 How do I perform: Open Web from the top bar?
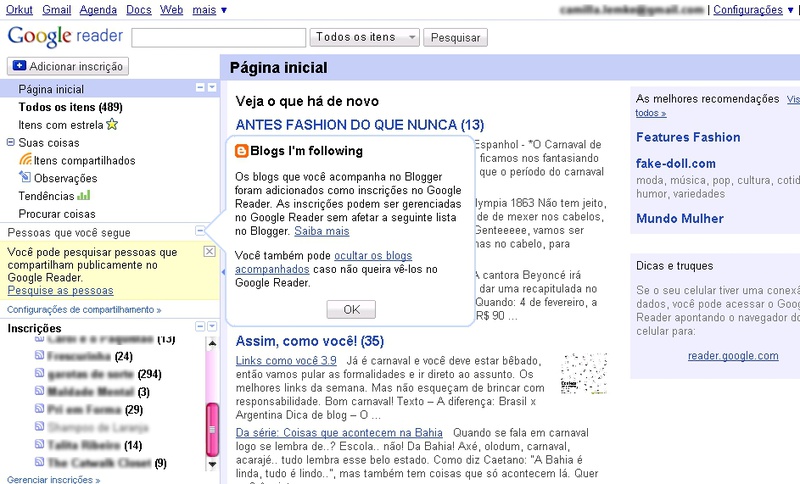tap(171, 10)
